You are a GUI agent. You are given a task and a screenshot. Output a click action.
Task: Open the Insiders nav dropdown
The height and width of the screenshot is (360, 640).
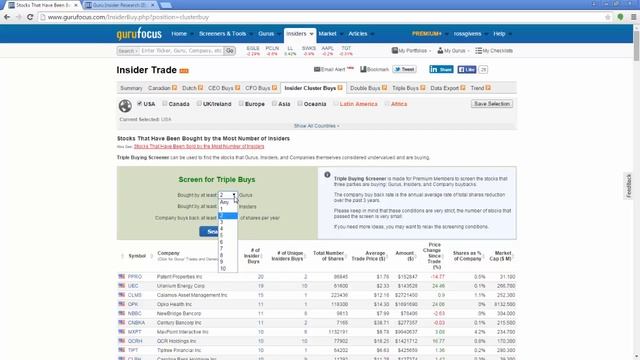pyautogui.click(x=300, y=34)
